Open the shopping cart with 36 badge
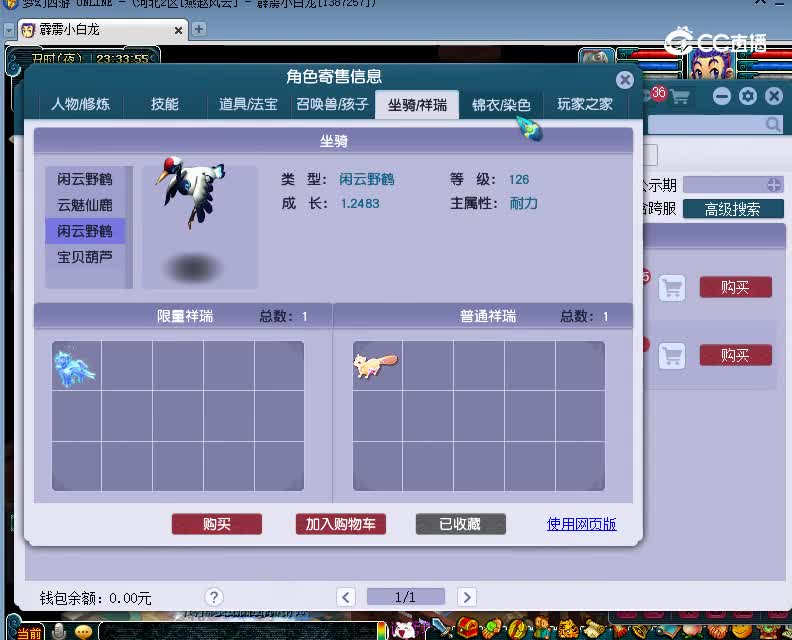This screenshot has width=792, height=640. 679,96
